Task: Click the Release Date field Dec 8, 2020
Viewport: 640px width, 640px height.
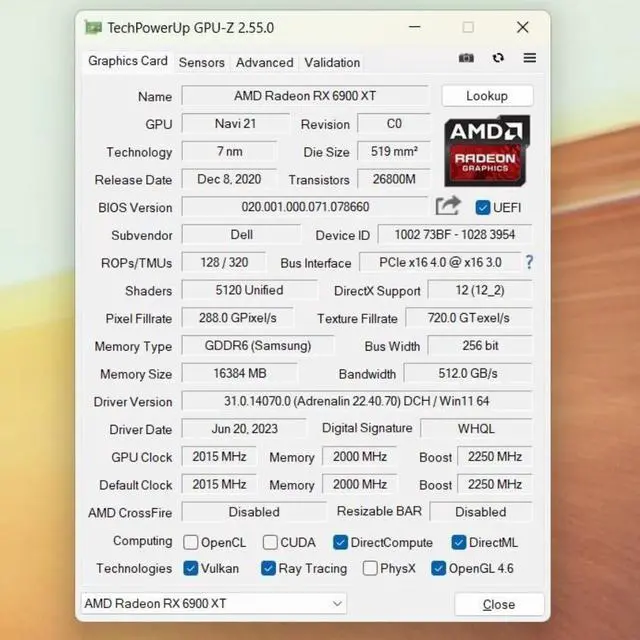Action: pos(229,179)
